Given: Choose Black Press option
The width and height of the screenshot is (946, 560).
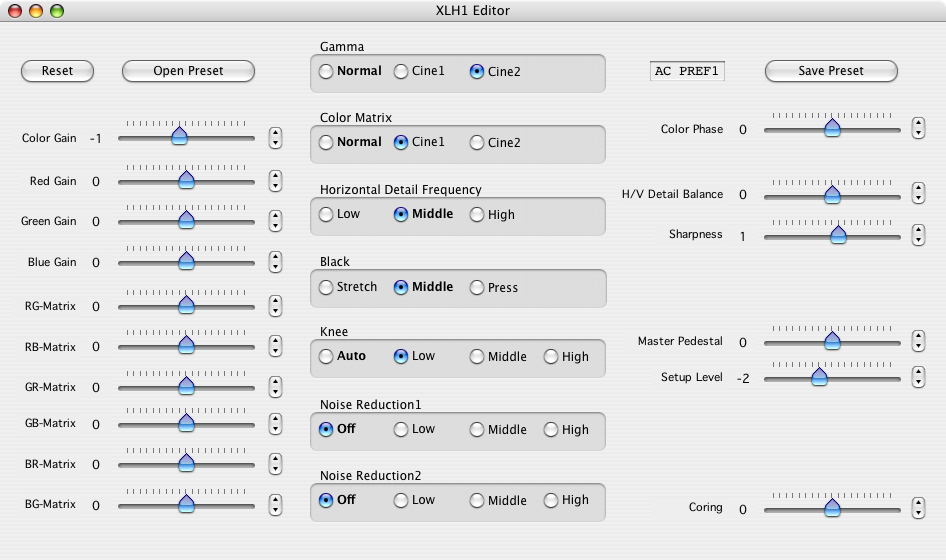Looking at the screenshot, I should coord(477,287).
